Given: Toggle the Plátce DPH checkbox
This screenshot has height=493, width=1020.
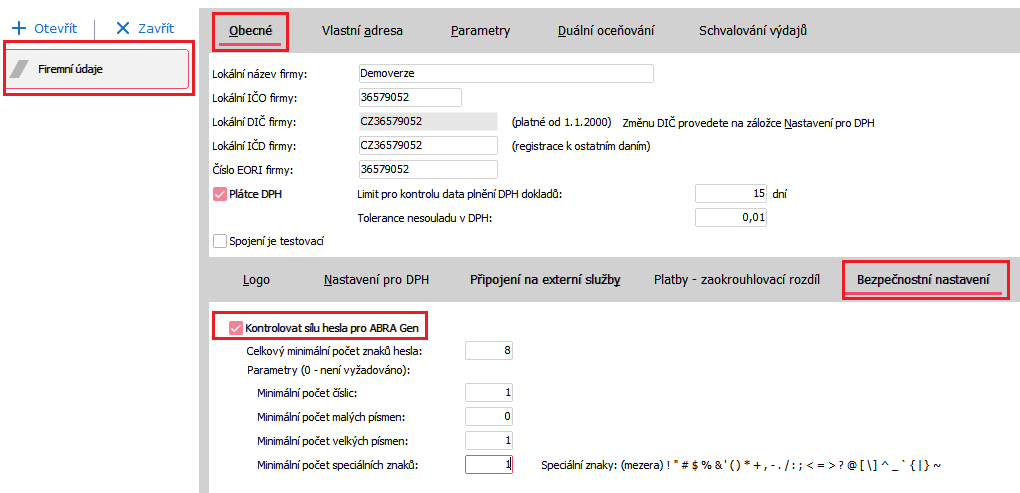Looking at the screenshot, I should [x=220, y=194].
